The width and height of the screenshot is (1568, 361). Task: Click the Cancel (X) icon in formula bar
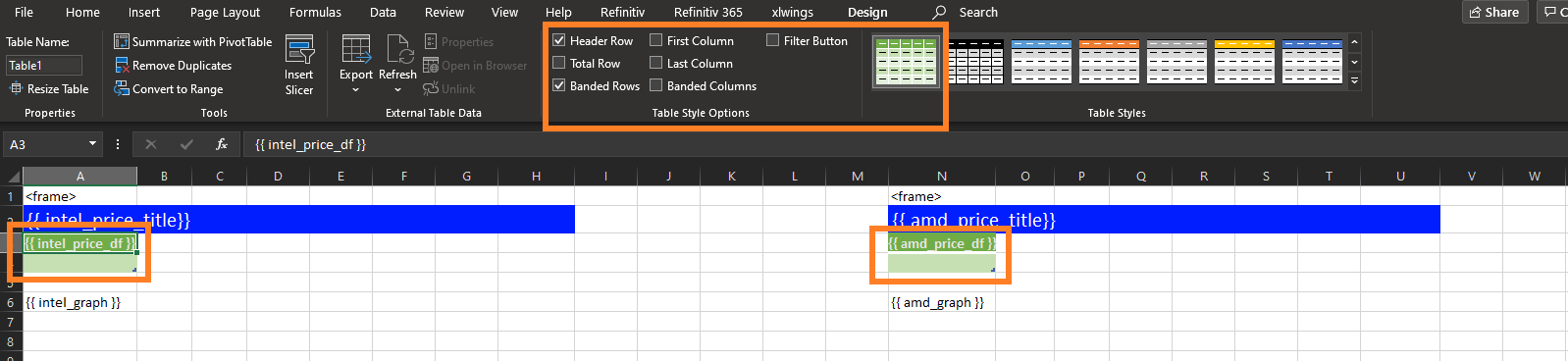point(151,144)
